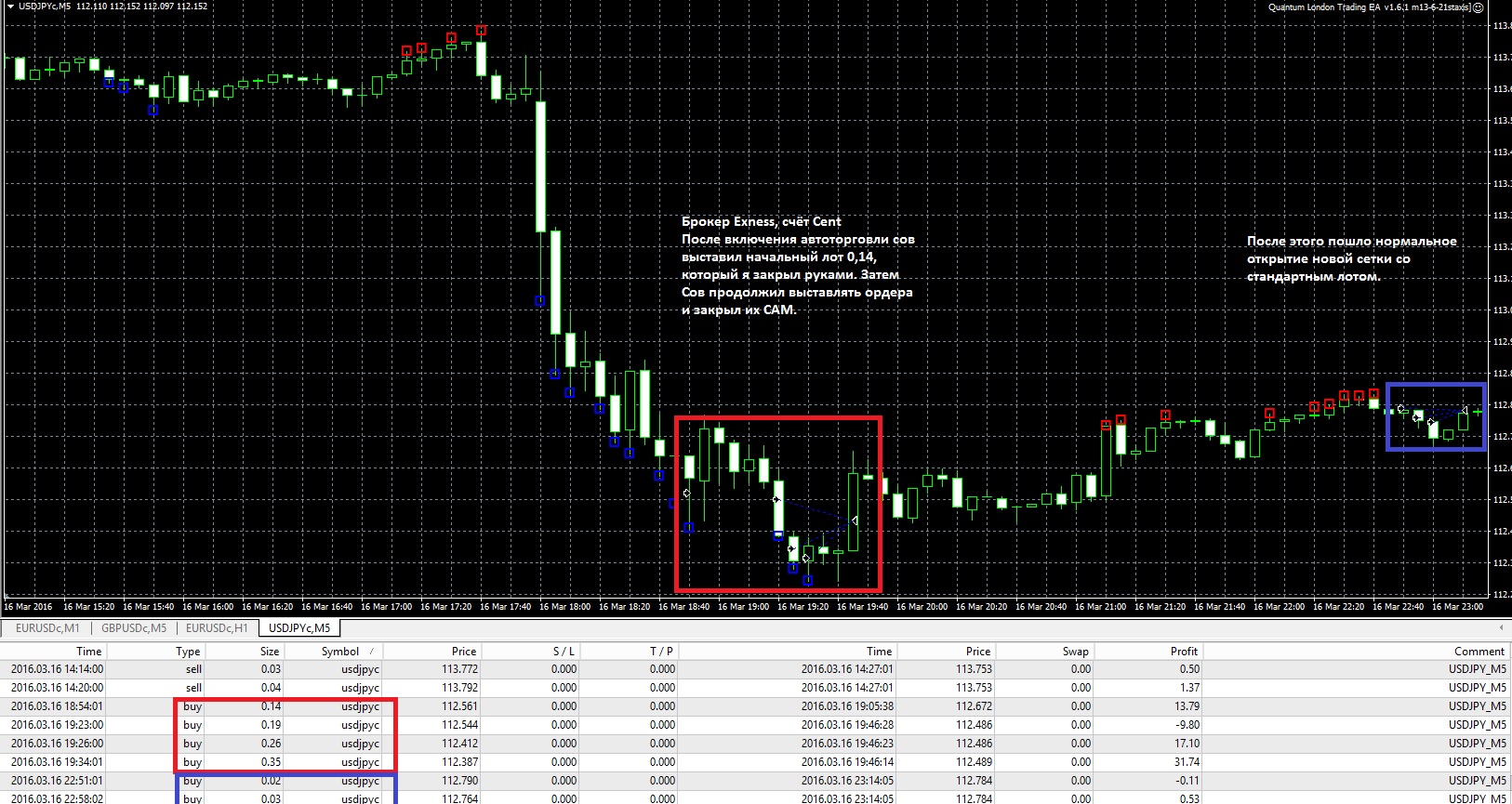Viewport: 1512px width, 804px height.
Task: Click the 1.37 profit value
Action: 1190,688
